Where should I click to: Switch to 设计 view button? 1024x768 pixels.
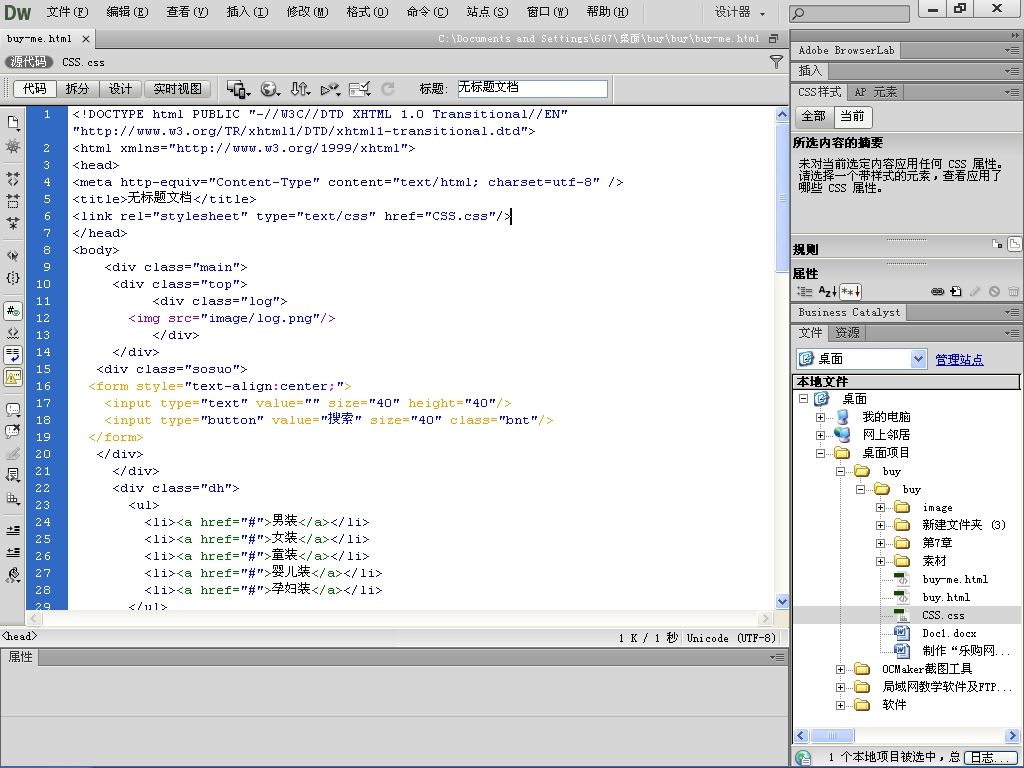pos(120,89)
